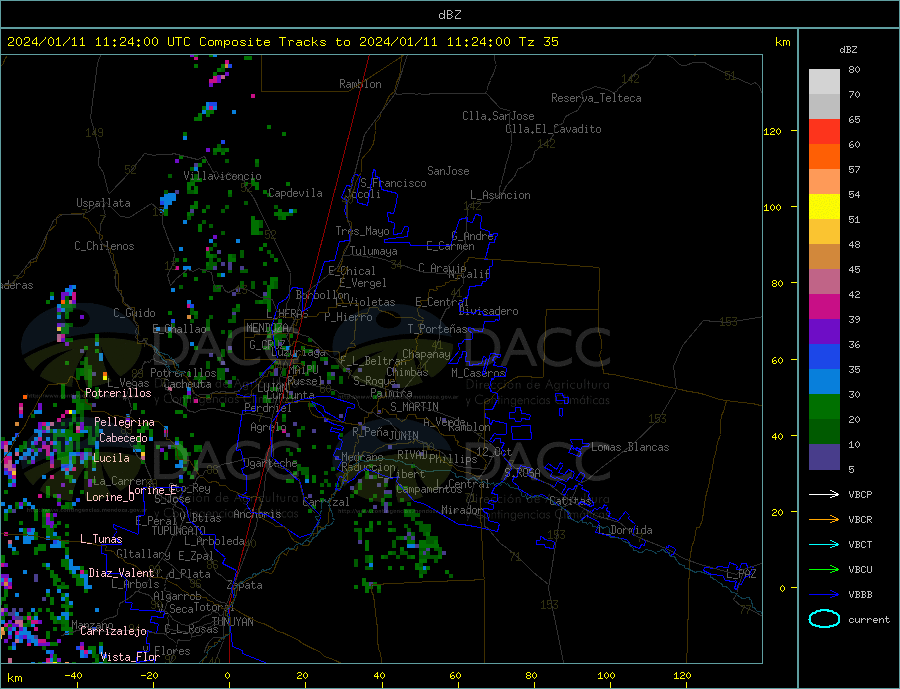Click the Reserva_Telteca map label
Image resolution: width=900 pixels, height=689 pixels.
click(x=596, y=98)
